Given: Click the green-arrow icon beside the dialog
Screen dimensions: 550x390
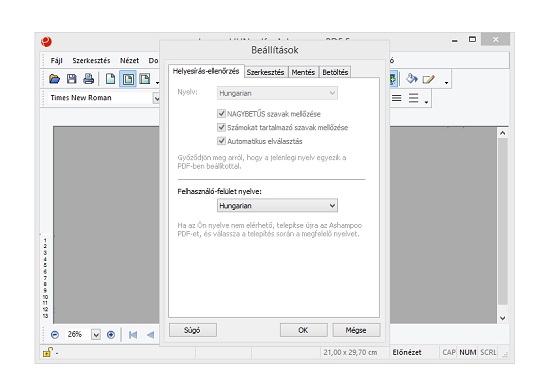Looking at the screenshot, I should [393, 79].
